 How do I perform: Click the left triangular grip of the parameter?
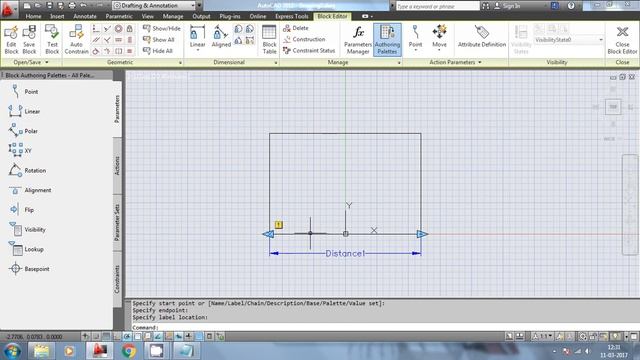(x=268, y=234)
